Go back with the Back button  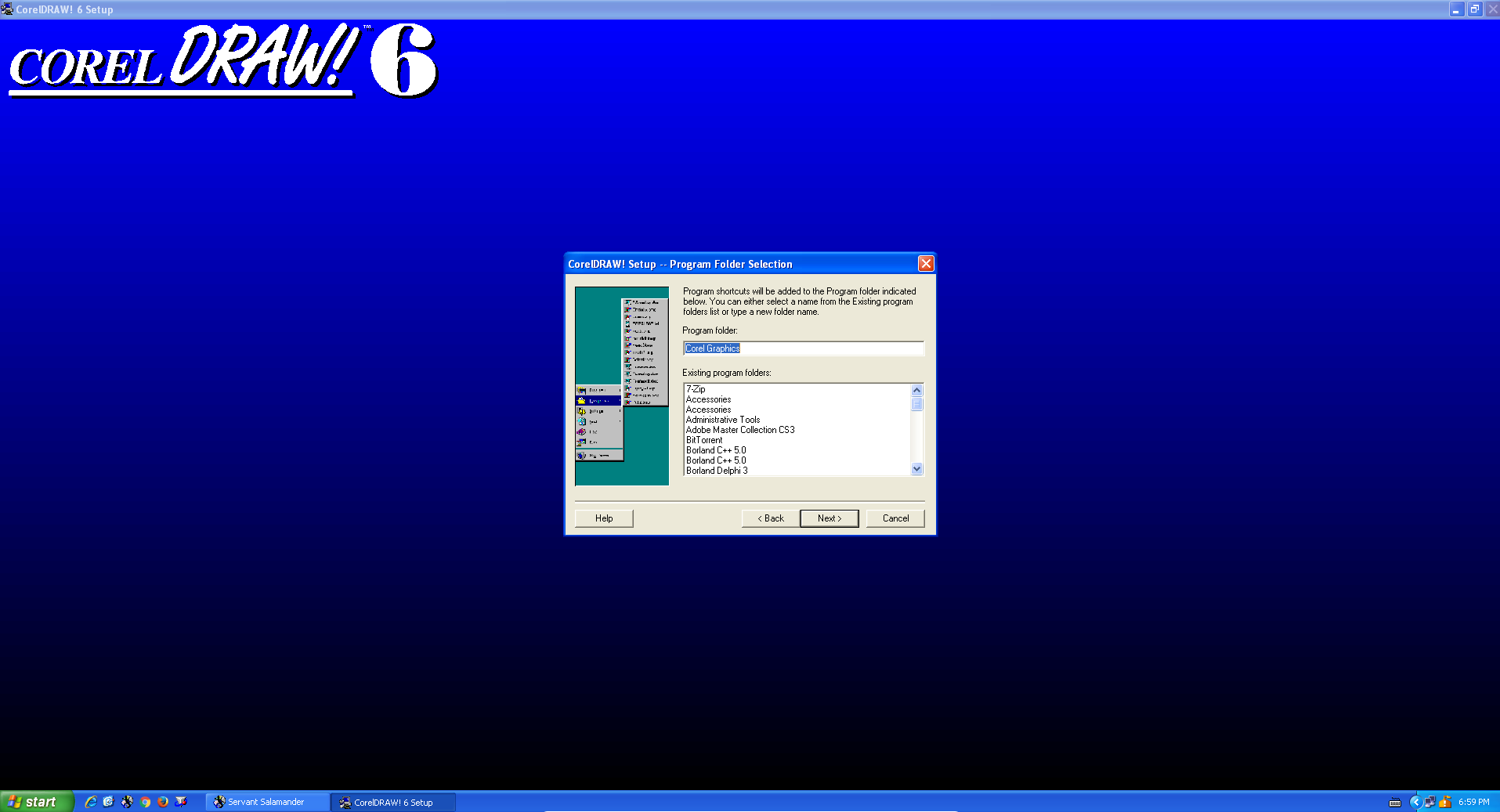[x=770, y=518]
